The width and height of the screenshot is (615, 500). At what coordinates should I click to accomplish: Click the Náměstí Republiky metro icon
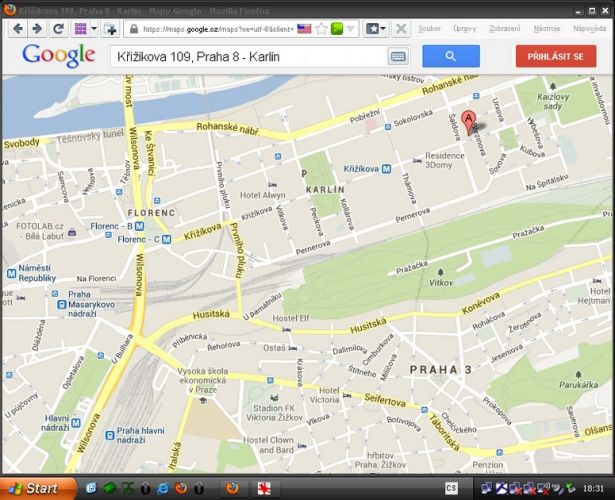[x=11, y=273]
